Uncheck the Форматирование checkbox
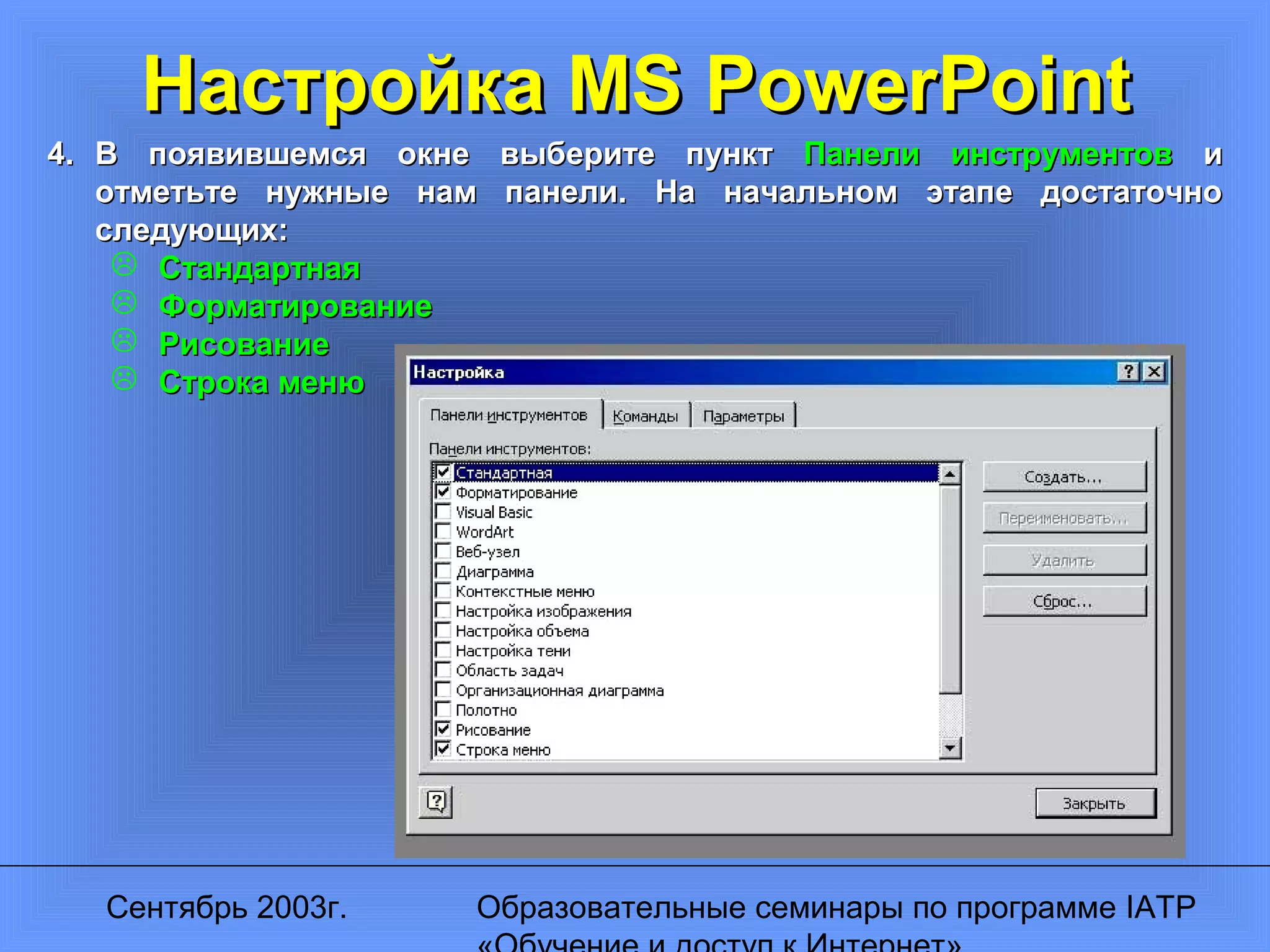Screen dimensions: 1270x952 pyautogui.click(x=443, y=492)
